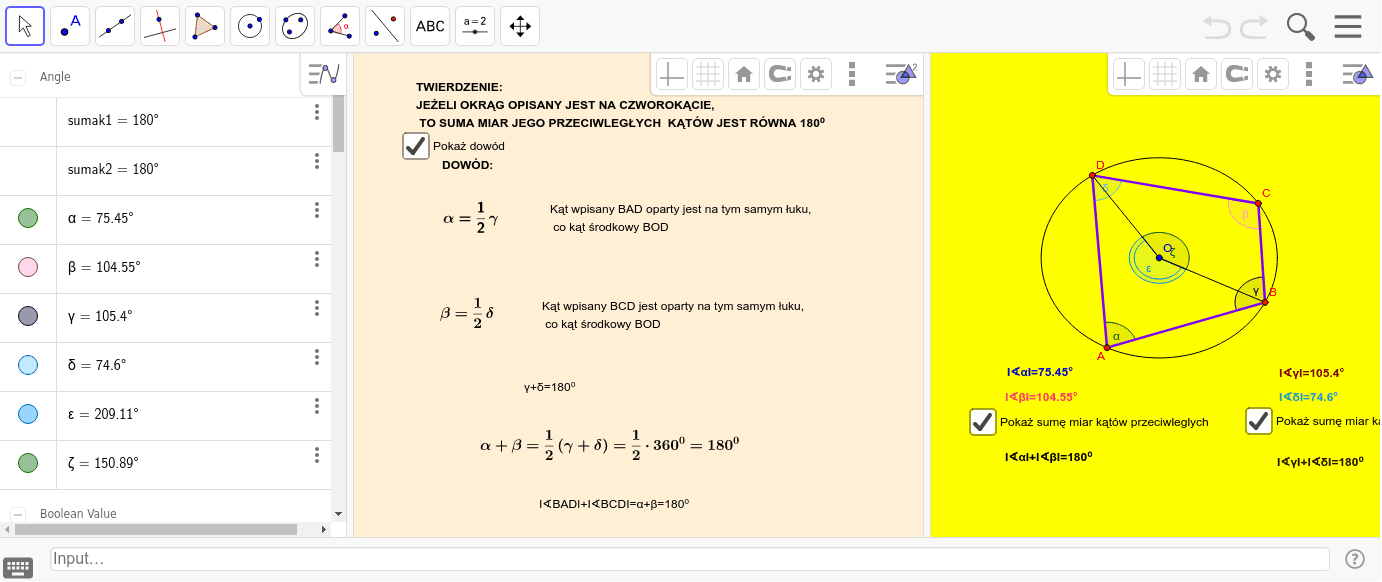
Task: Open more options dots in yellow view
Action: tap(1308, 74)
